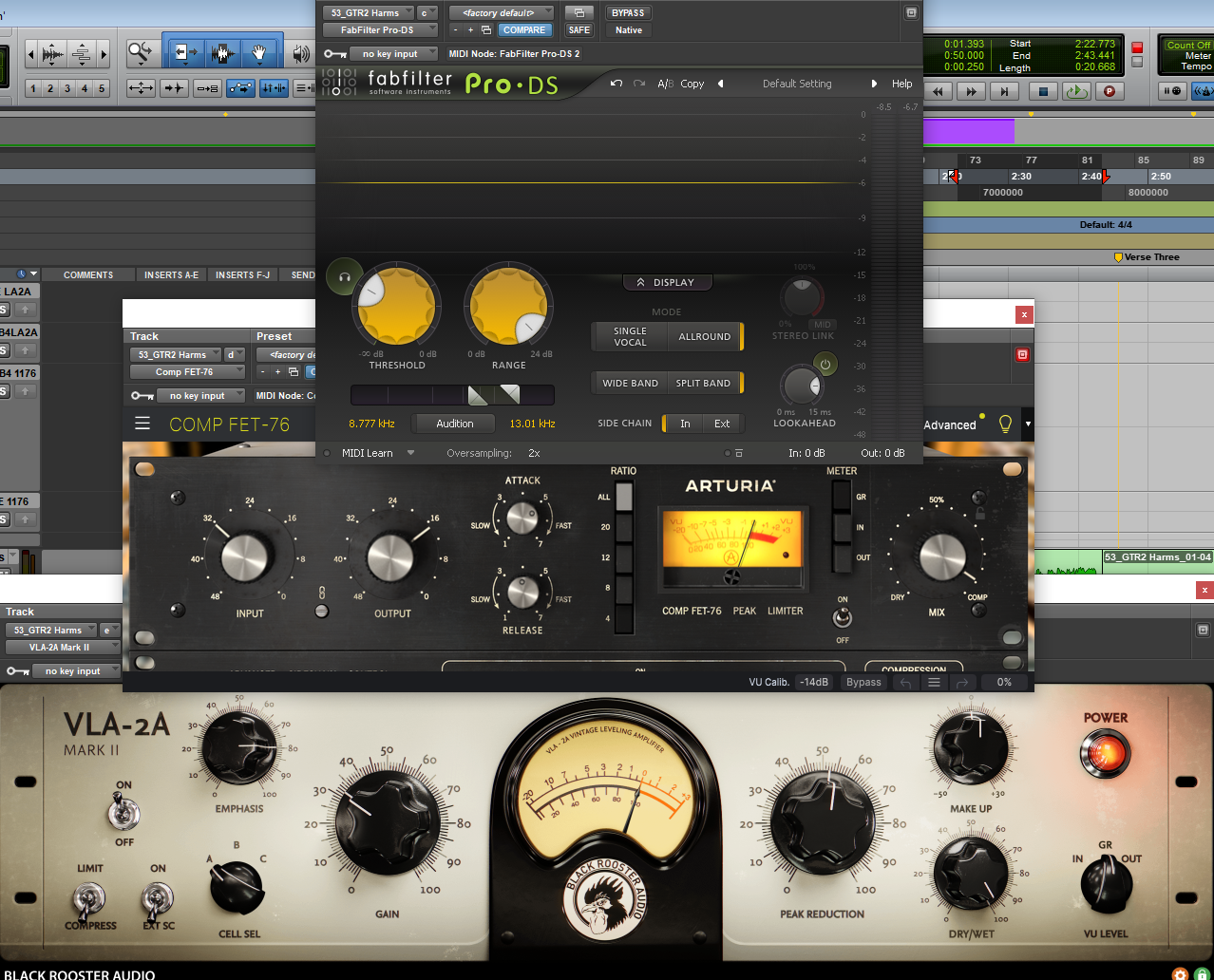The width and height of the screenshot is (1214, 980).
Task: Click Black Rooster settings gear icon
Action: (1180, 973)
